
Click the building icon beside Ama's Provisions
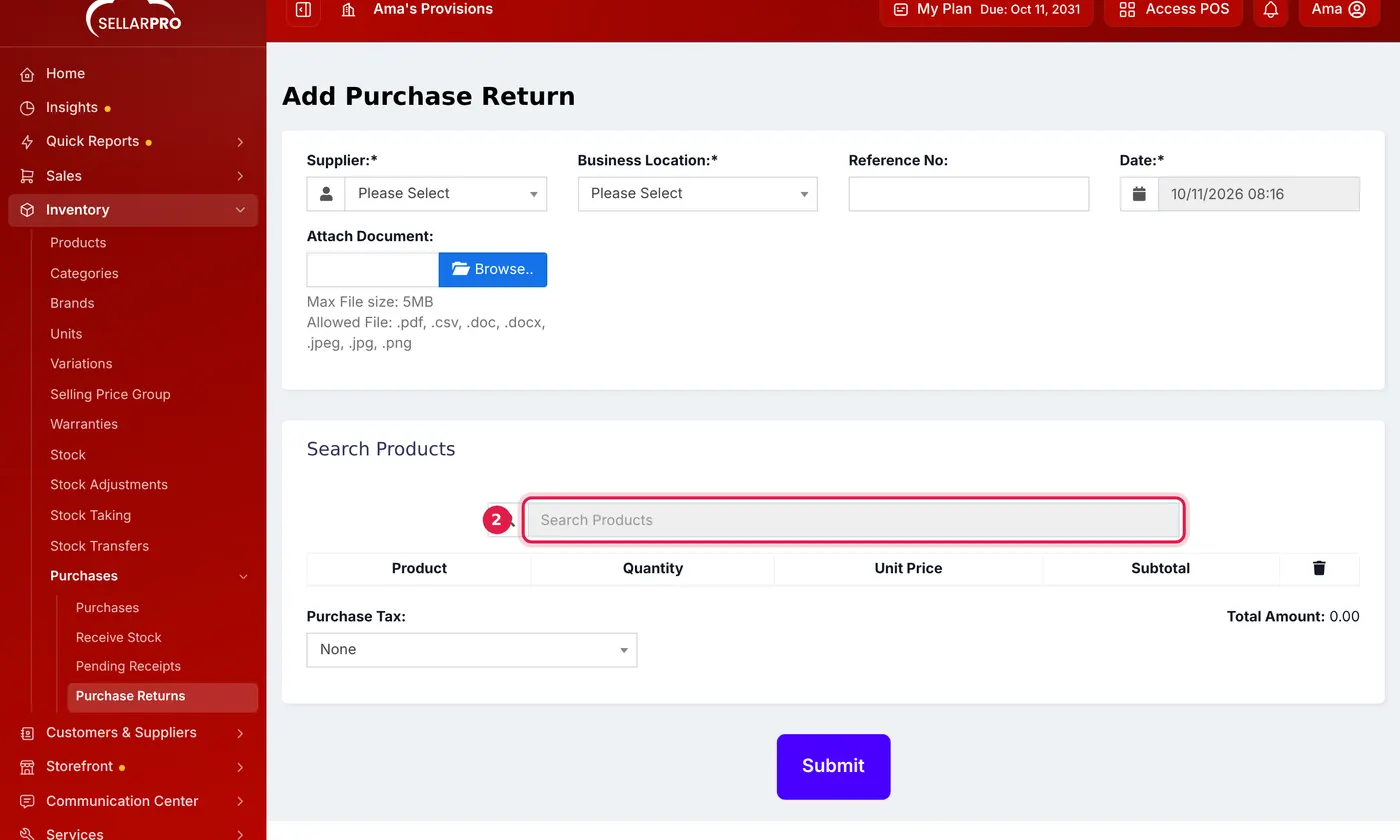click(349, 10)
